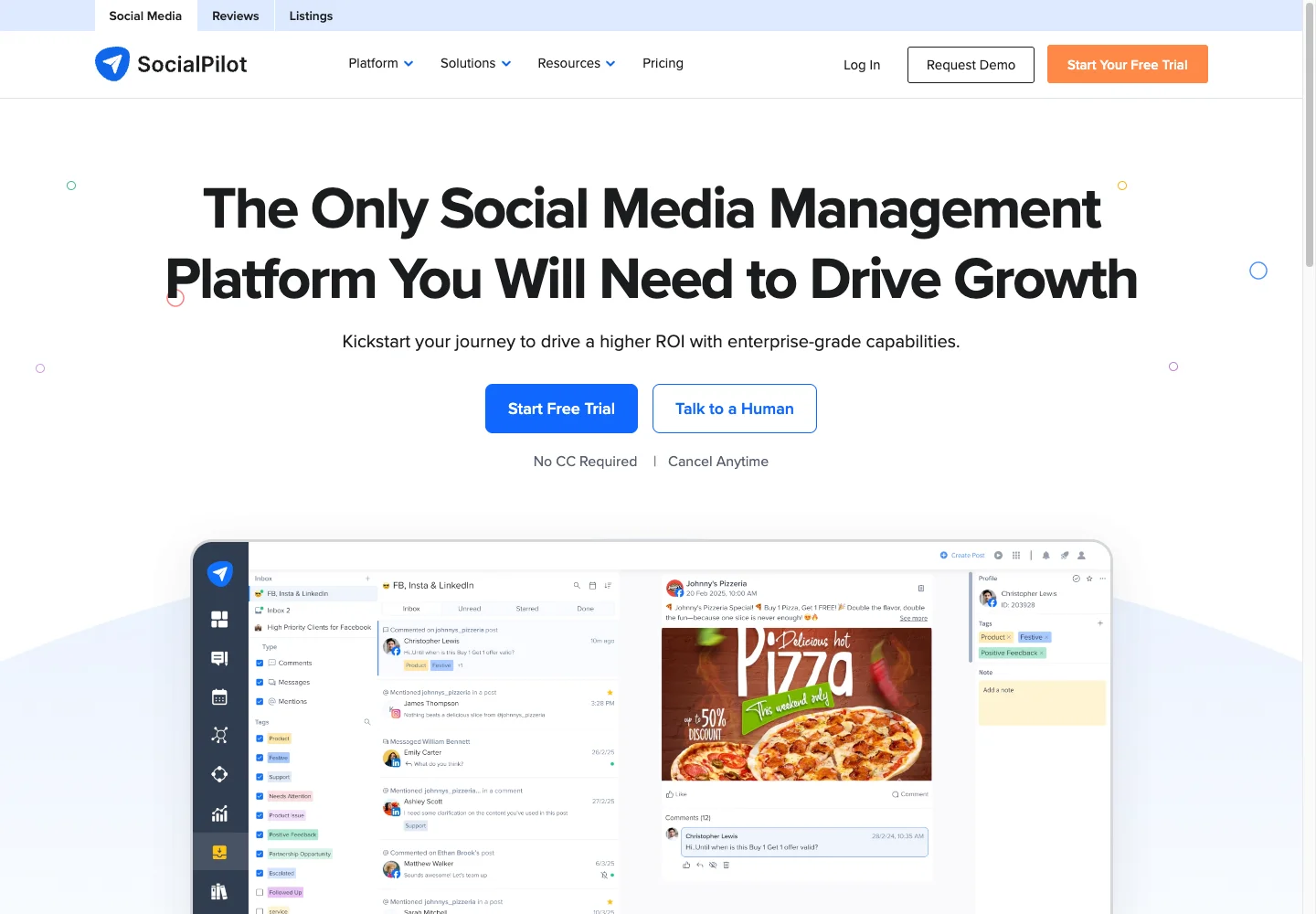Uncheck the Comments type checkbox
The width and height of the screenshot is (1316, 914).
260,663
